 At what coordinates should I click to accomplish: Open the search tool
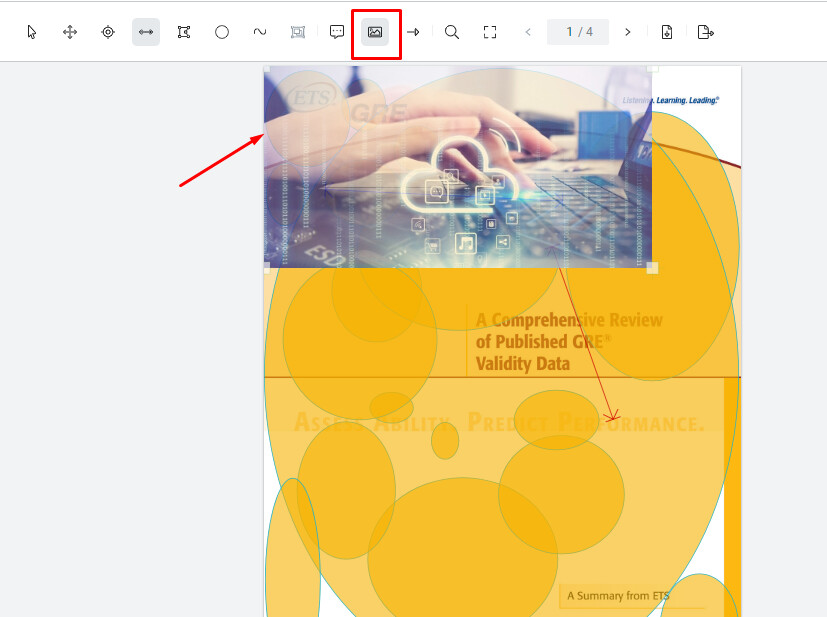pyautogui.click(x=451, y=31)
